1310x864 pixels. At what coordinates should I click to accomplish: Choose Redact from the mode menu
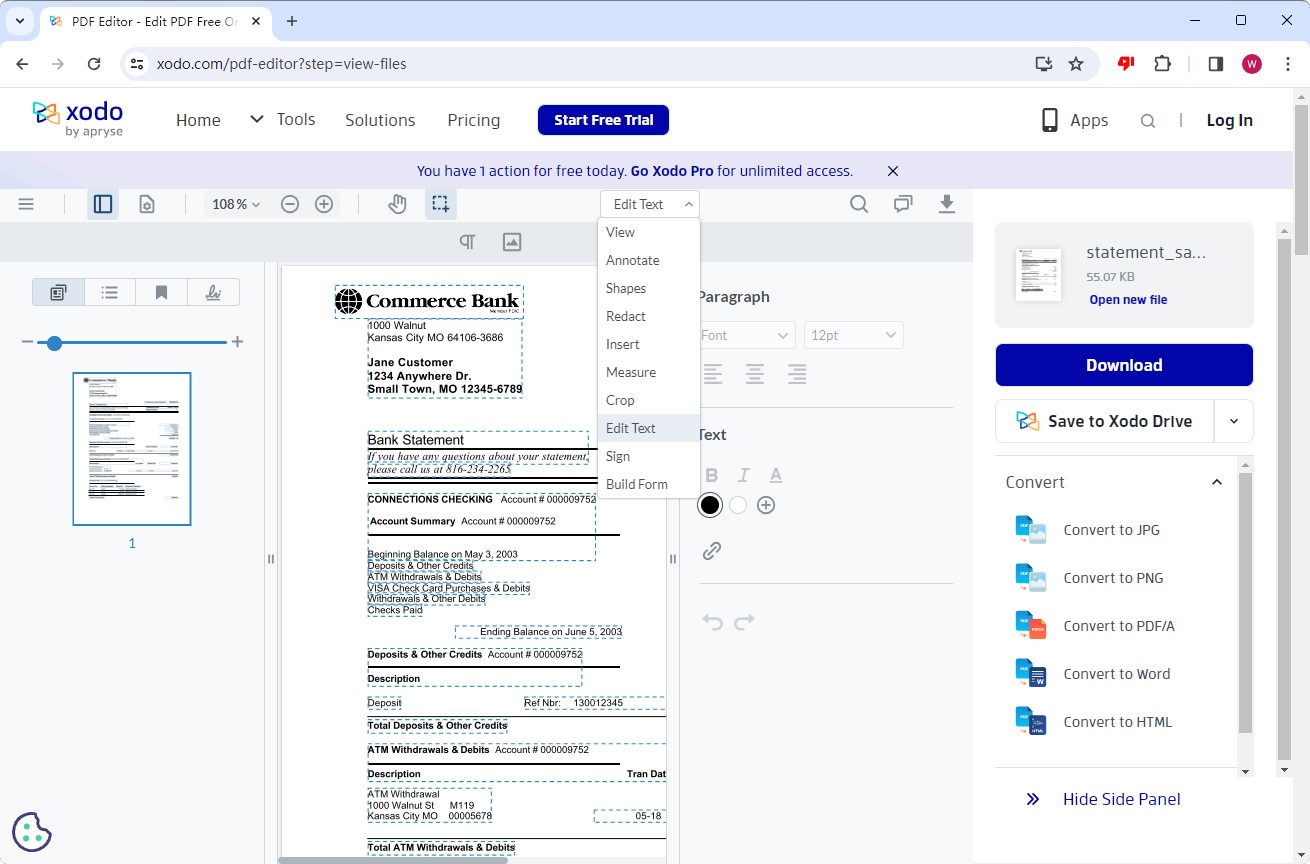(x=649, y=316)
